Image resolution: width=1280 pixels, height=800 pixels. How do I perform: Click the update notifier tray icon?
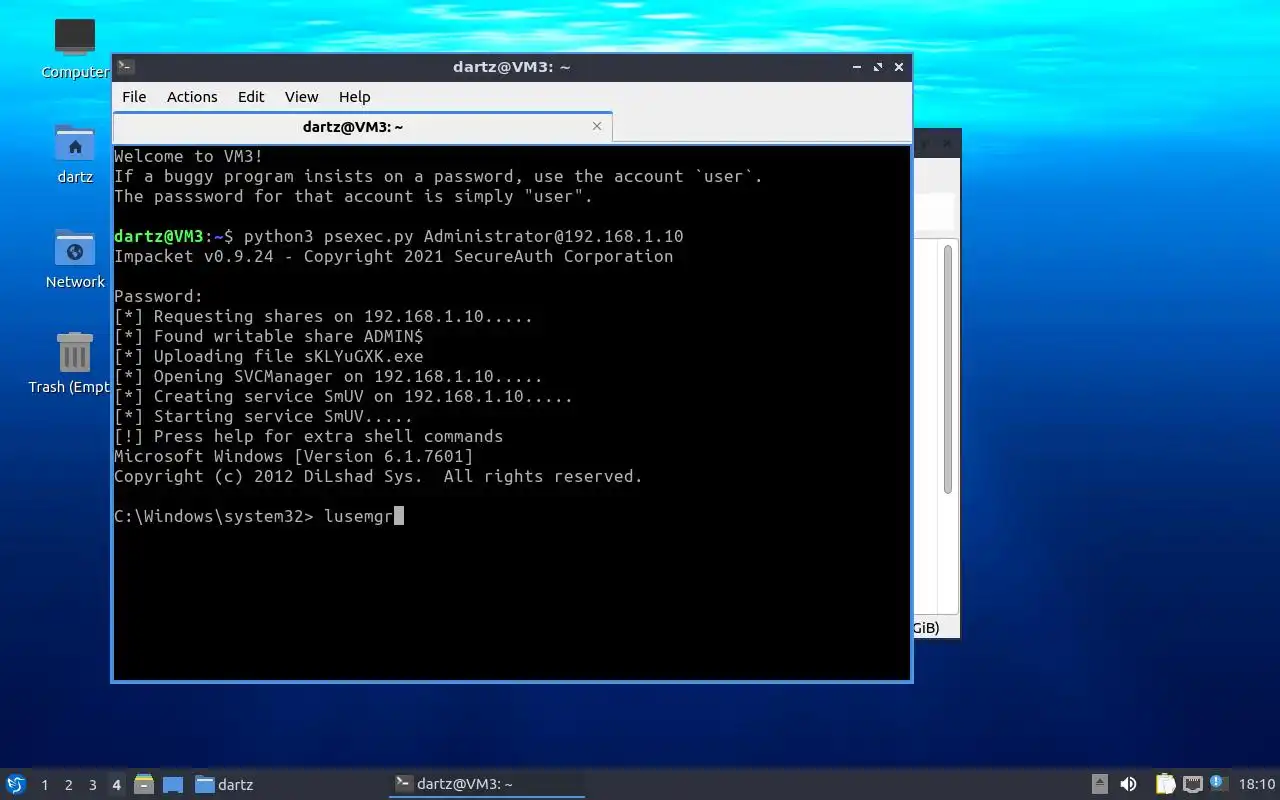[x=1217, y=783]
